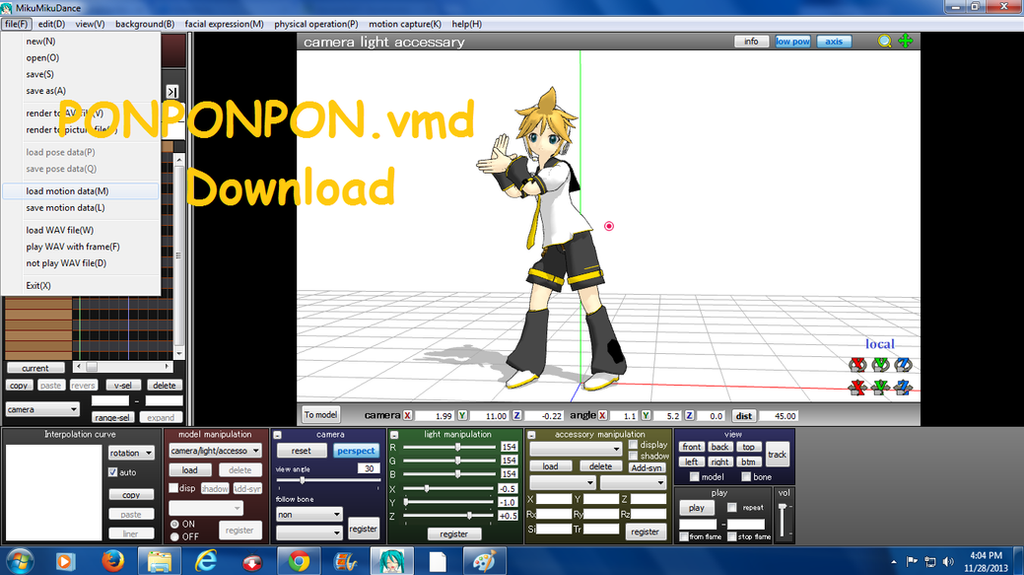Open the left accessory dropdown above X field

tap(562, 482)
